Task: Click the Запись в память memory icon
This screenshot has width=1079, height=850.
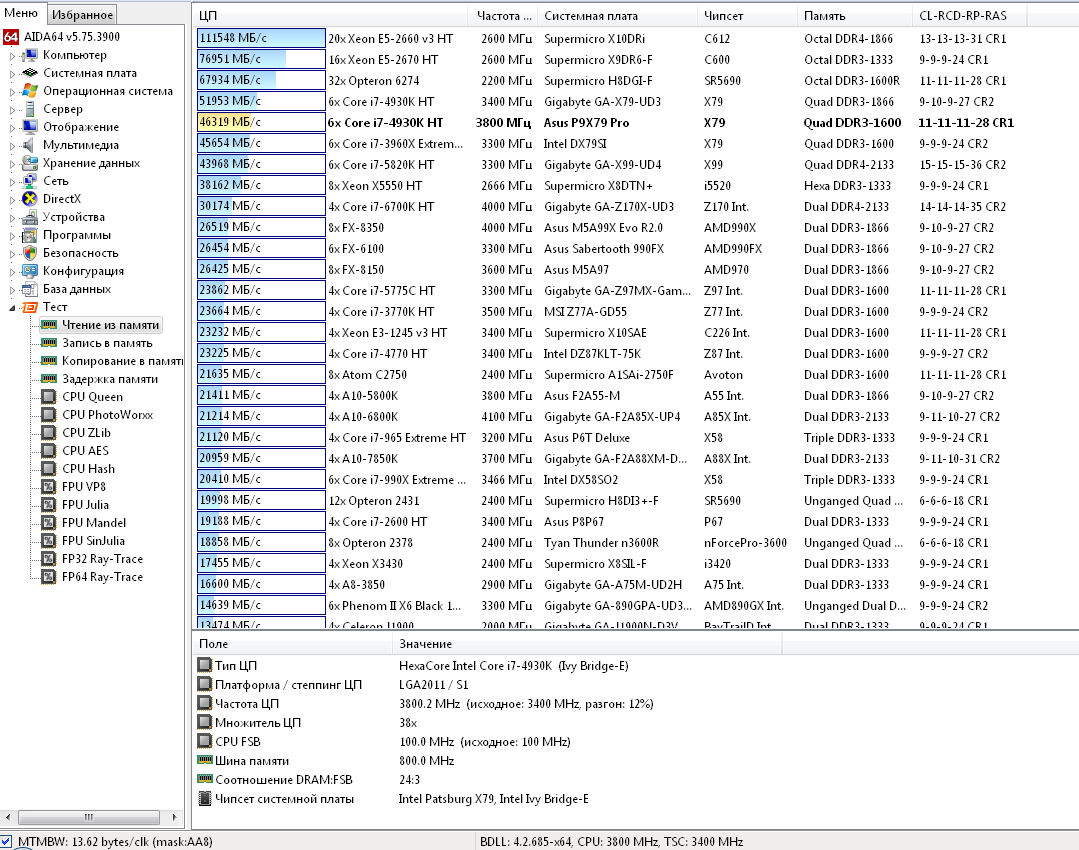Action: [49, 343]
